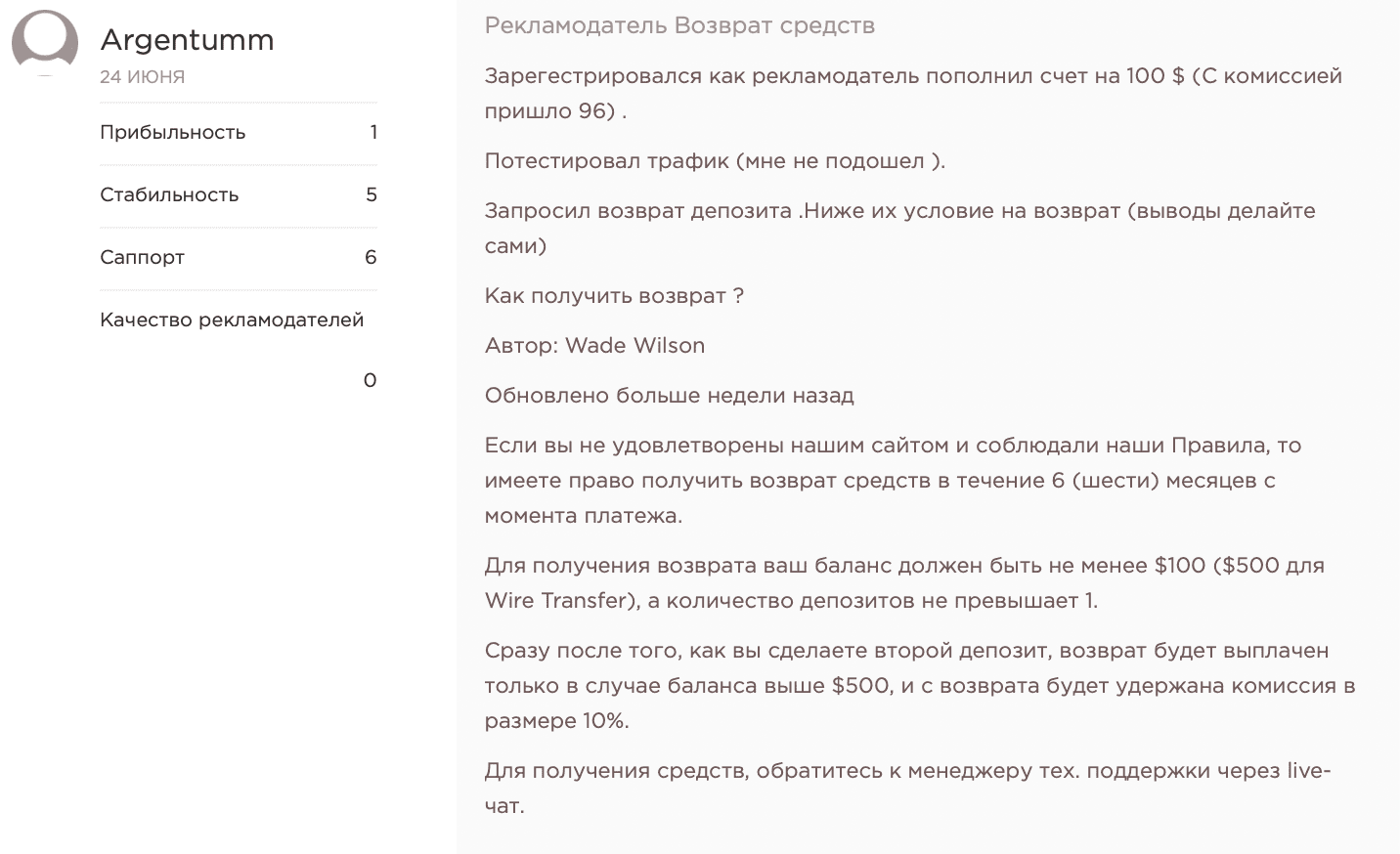Click the Argentumm user avatar
The height and width of the screenshot is (854, 1400).
[x=45, y=41]
